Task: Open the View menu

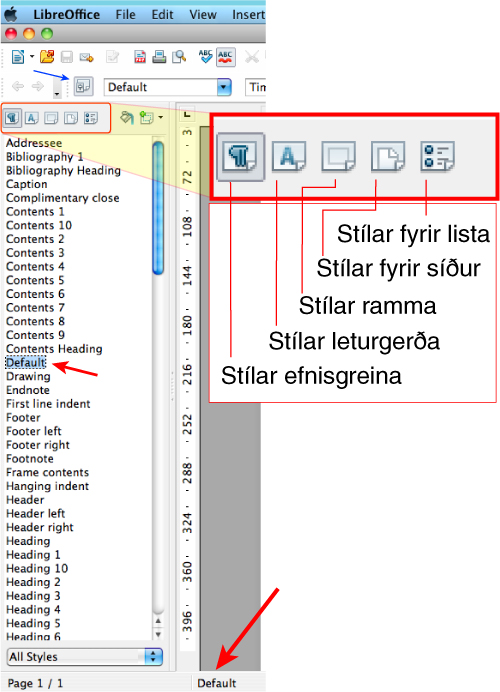Action: [x=203, y=15]
